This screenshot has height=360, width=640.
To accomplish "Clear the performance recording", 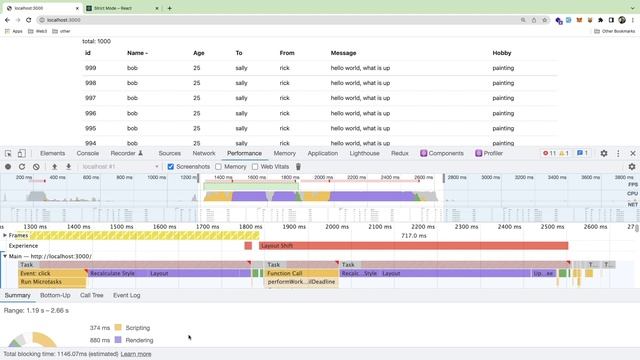I will (x=36, y=167).
